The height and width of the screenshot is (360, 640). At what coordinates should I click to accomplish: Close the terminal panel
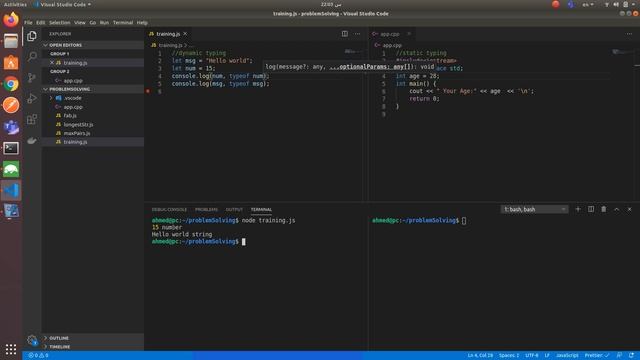coord(629,209)
